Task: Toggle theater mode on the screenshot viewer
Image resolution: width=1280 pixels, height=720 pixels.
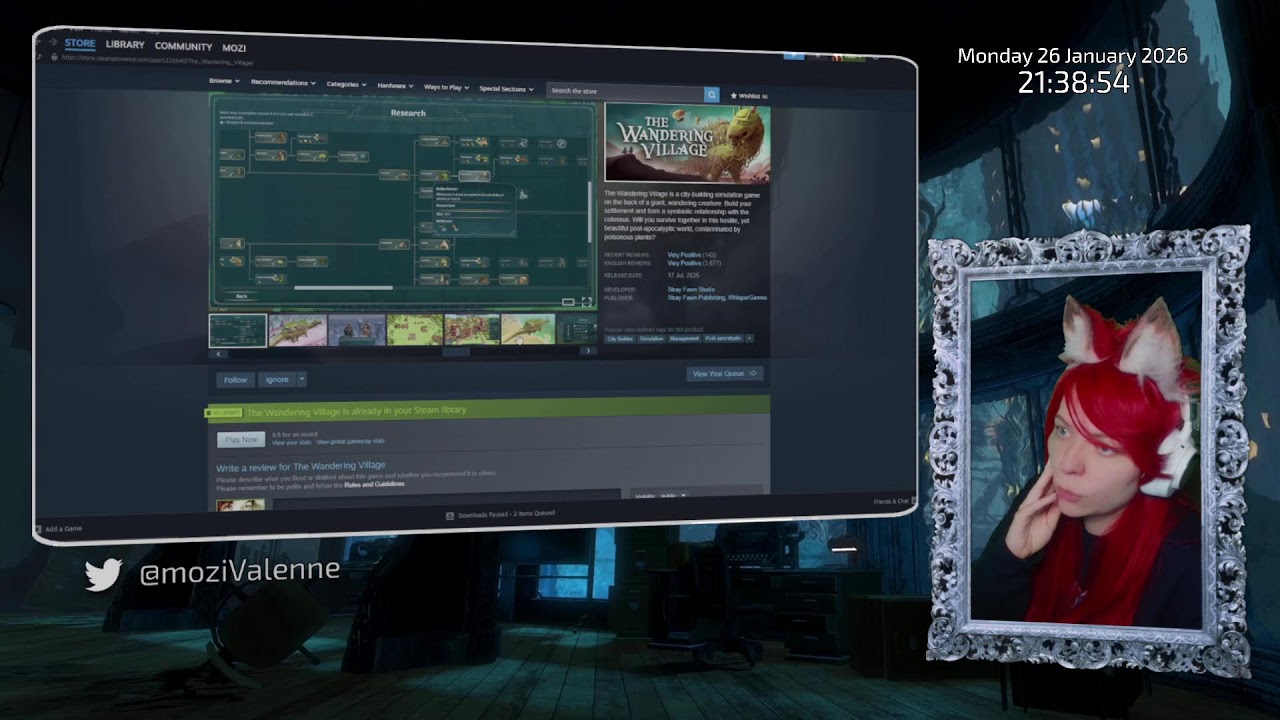Action: [568, 302]
